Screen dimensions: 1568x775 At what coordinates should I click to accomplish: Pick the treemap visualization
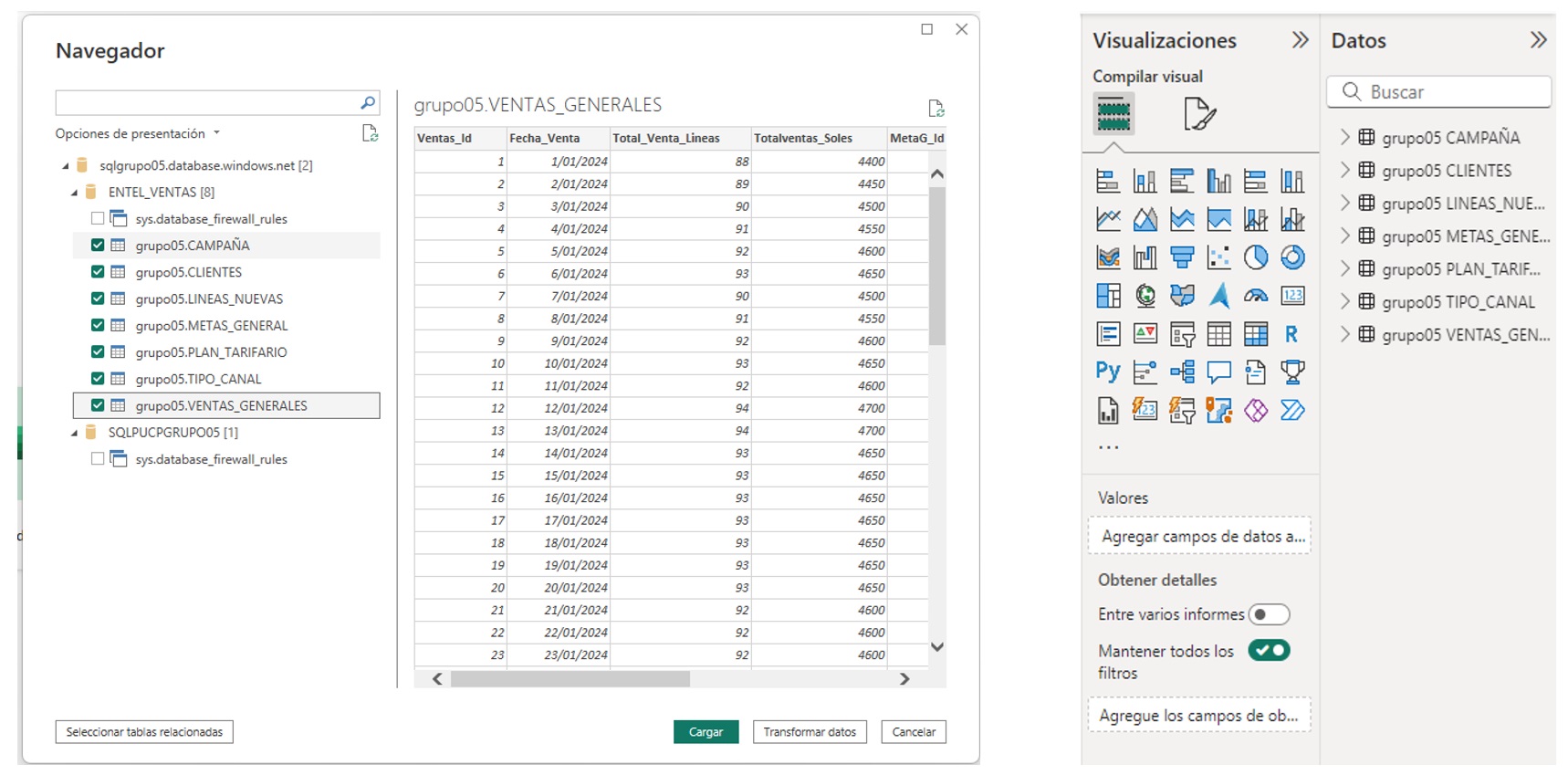1108,296
